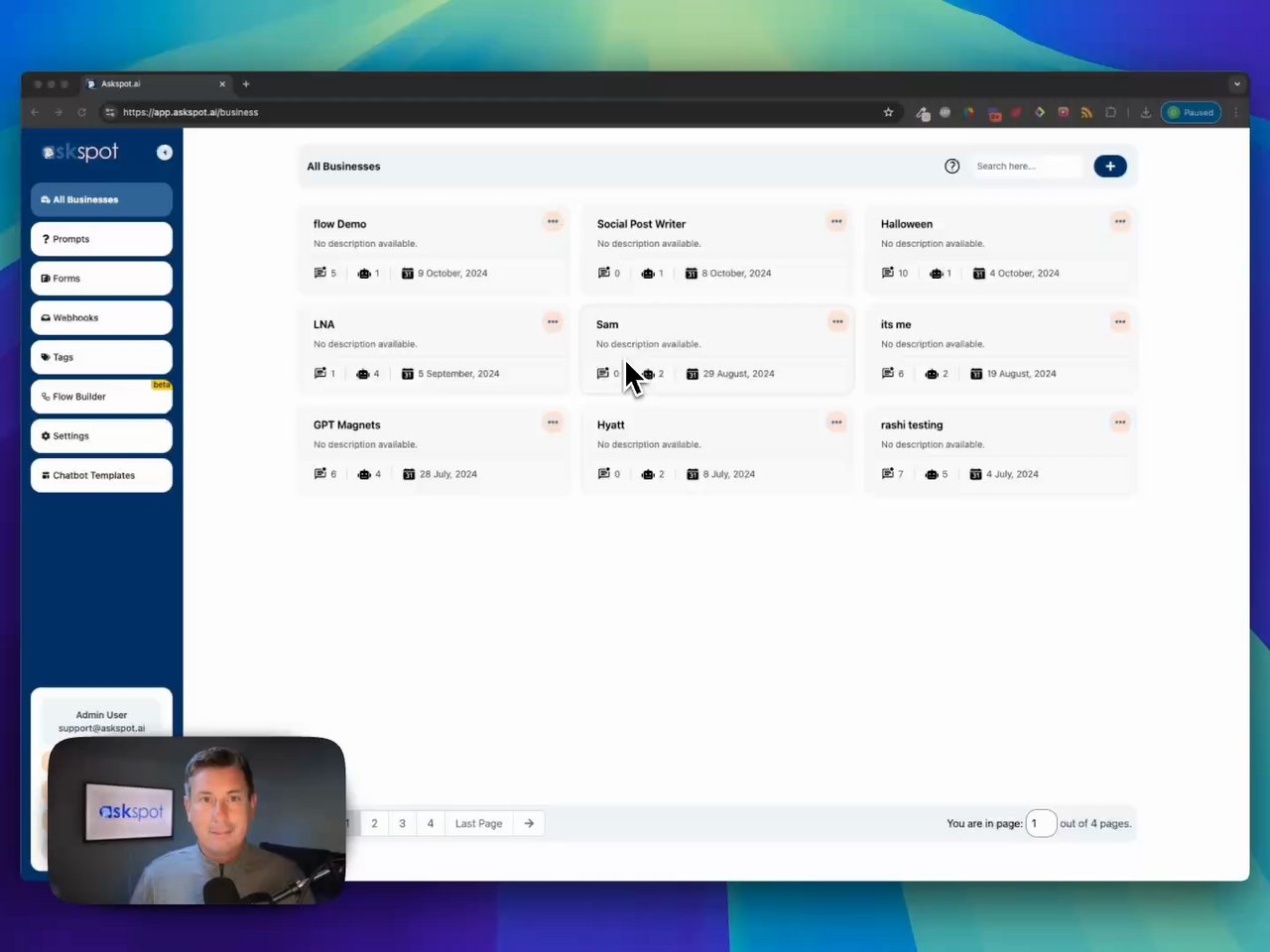Bookmark page with star icon
The height and width of the screenshot is (952, 1270).
[888, 112]
